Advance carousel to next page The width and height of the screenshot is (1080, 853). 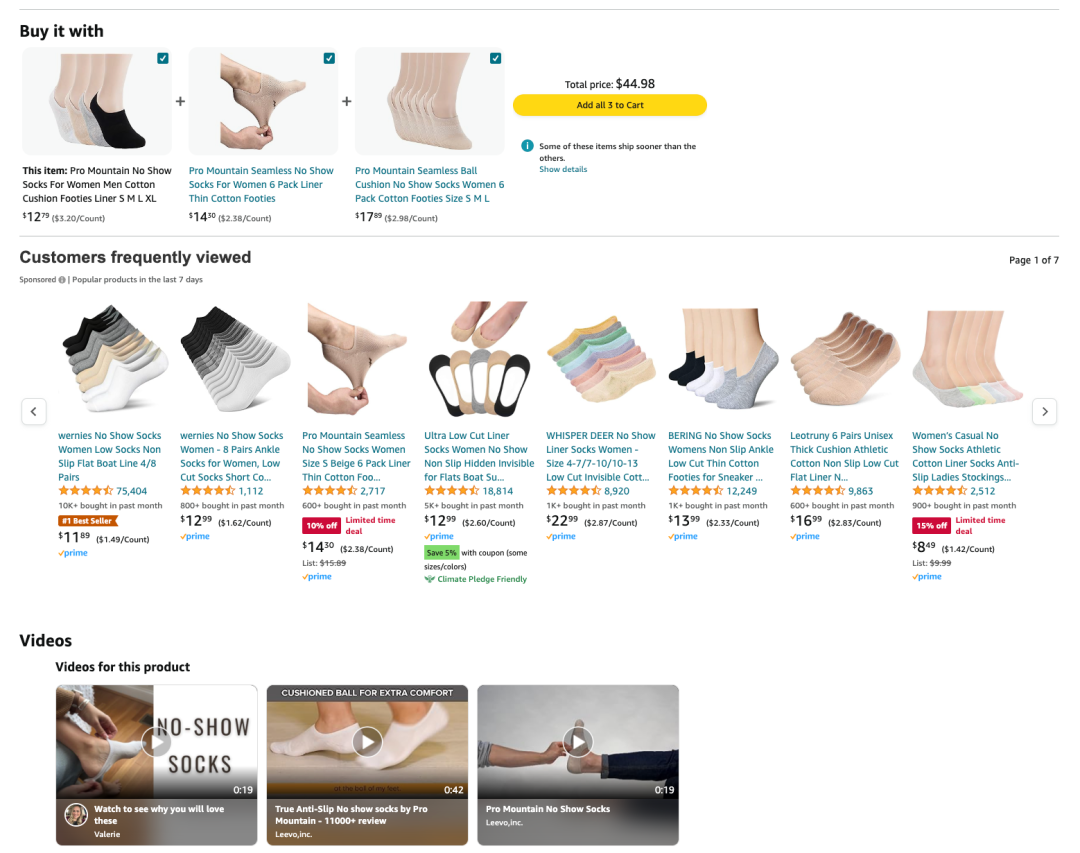1044,411
